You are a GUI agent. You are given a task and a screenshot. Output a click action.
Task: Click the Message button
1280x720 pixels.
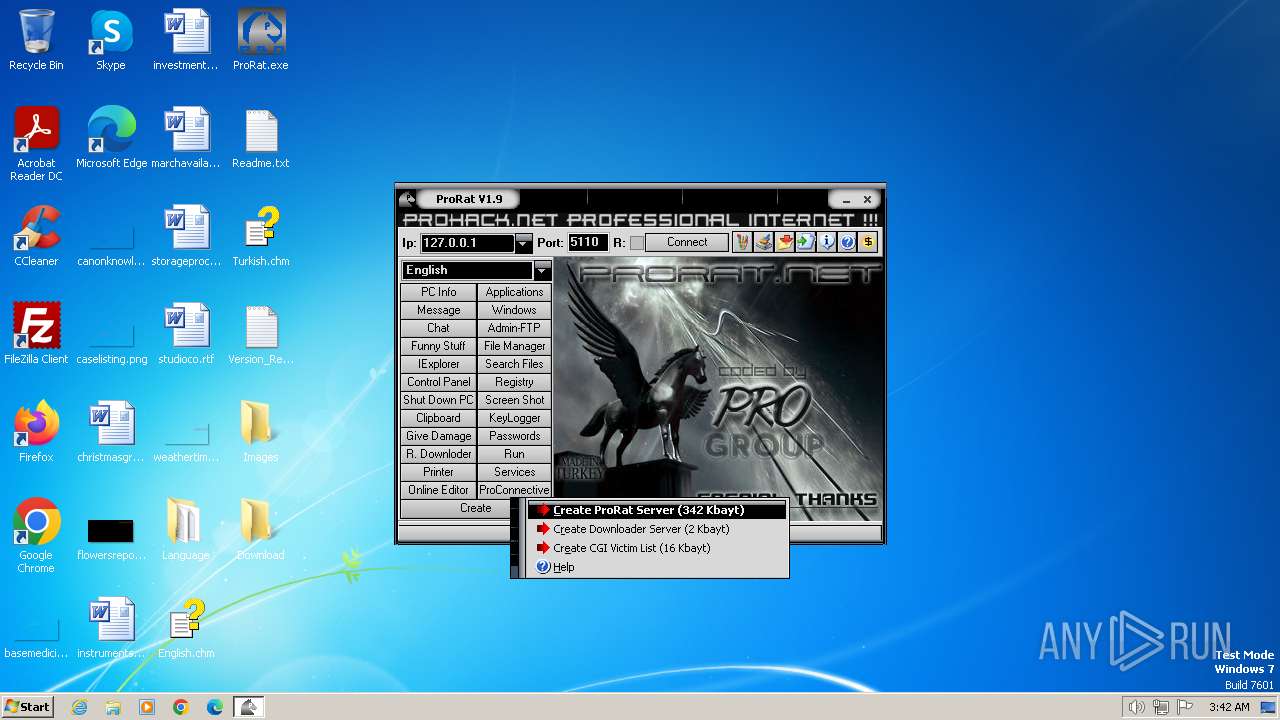point(438,310)
